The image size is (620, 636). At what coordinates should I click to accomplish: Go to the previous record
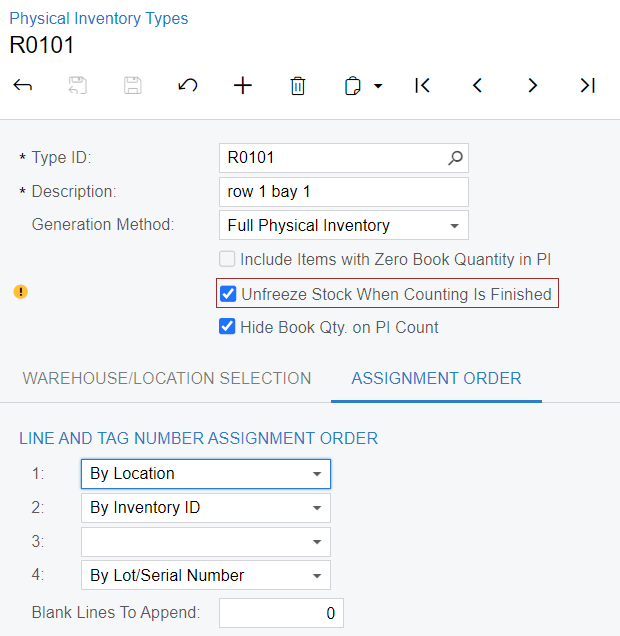478,86
